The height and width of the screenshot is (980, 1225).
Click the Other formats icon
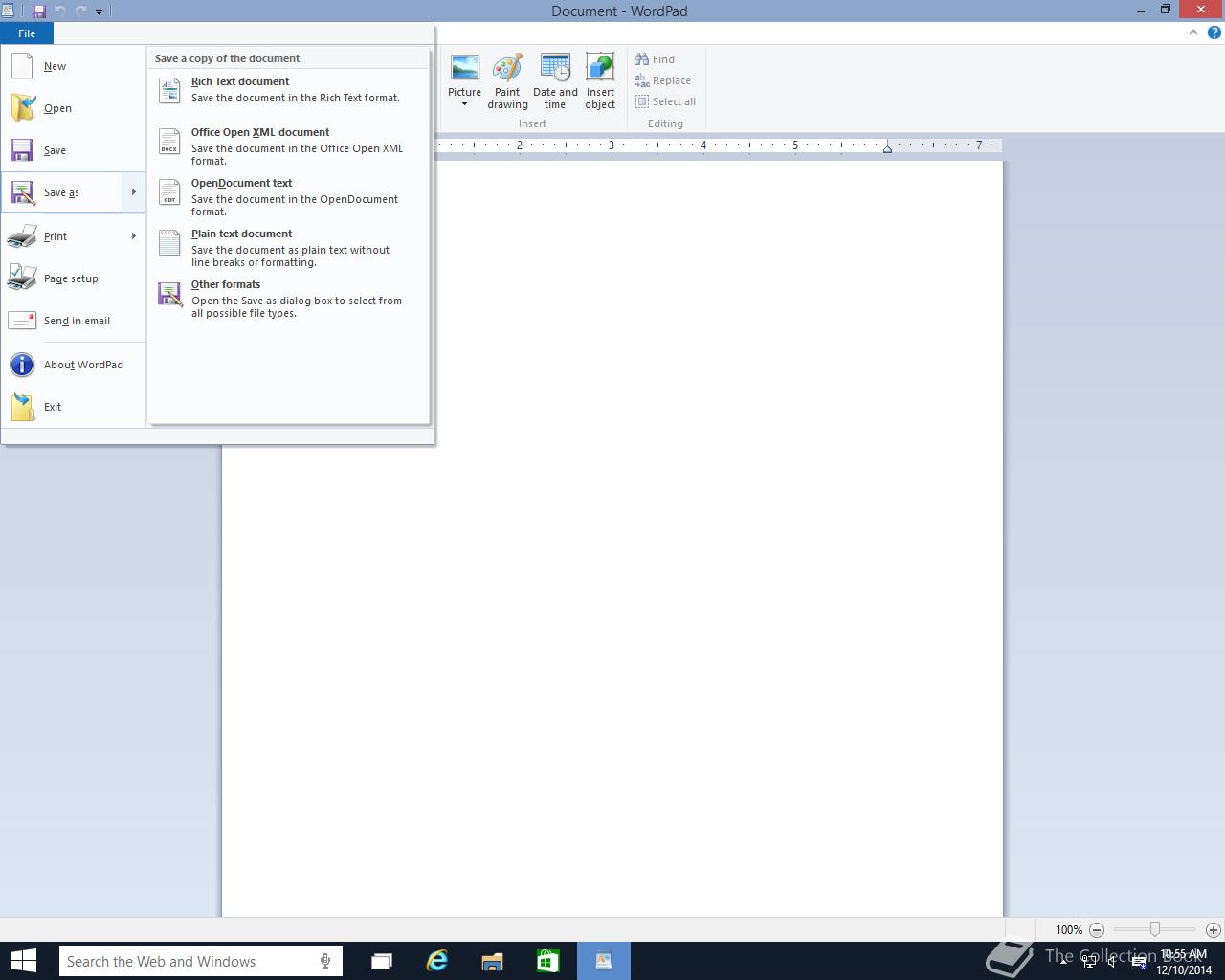169,294
